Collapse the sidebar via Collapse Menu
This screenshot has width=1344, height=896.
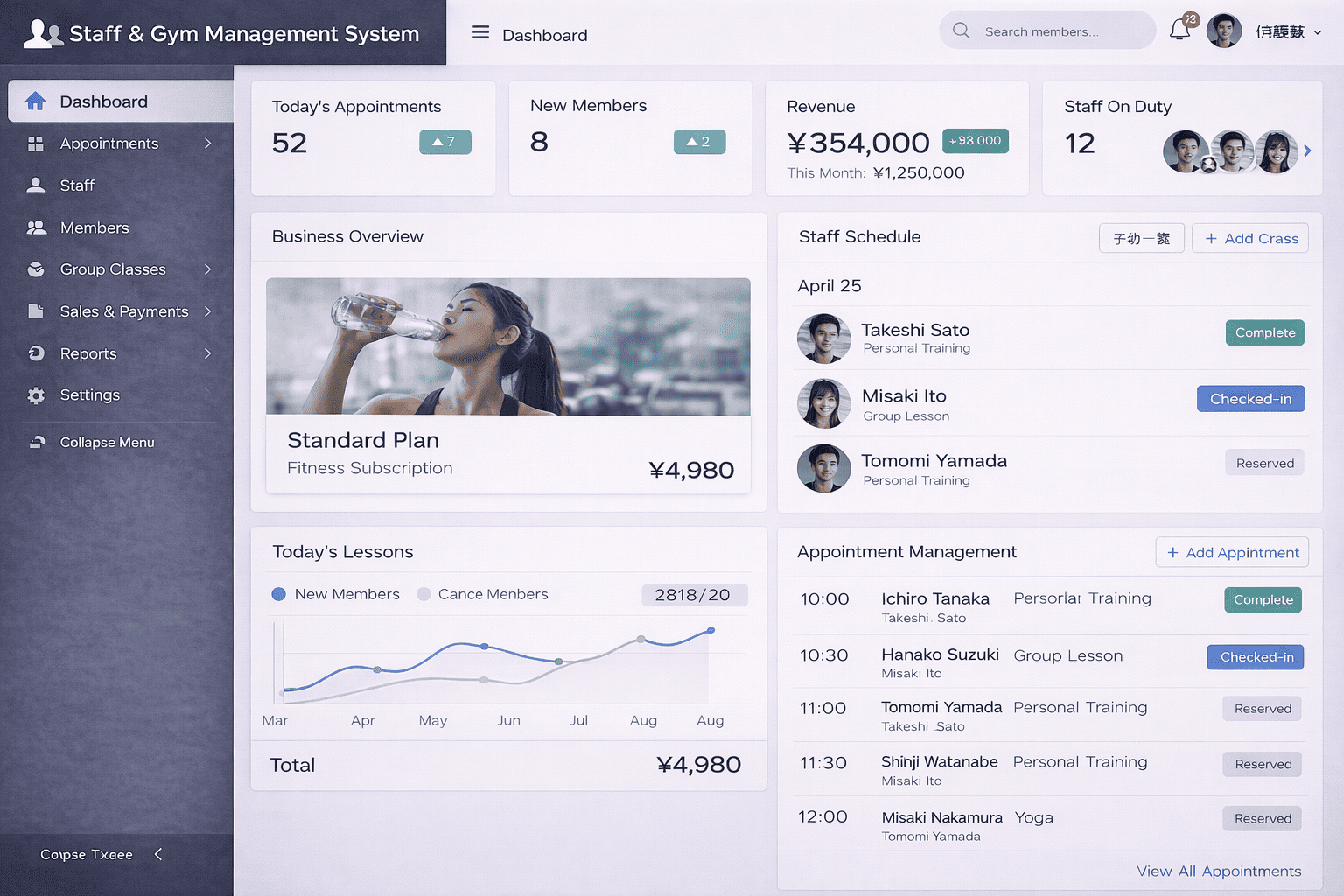coord(106,443)
